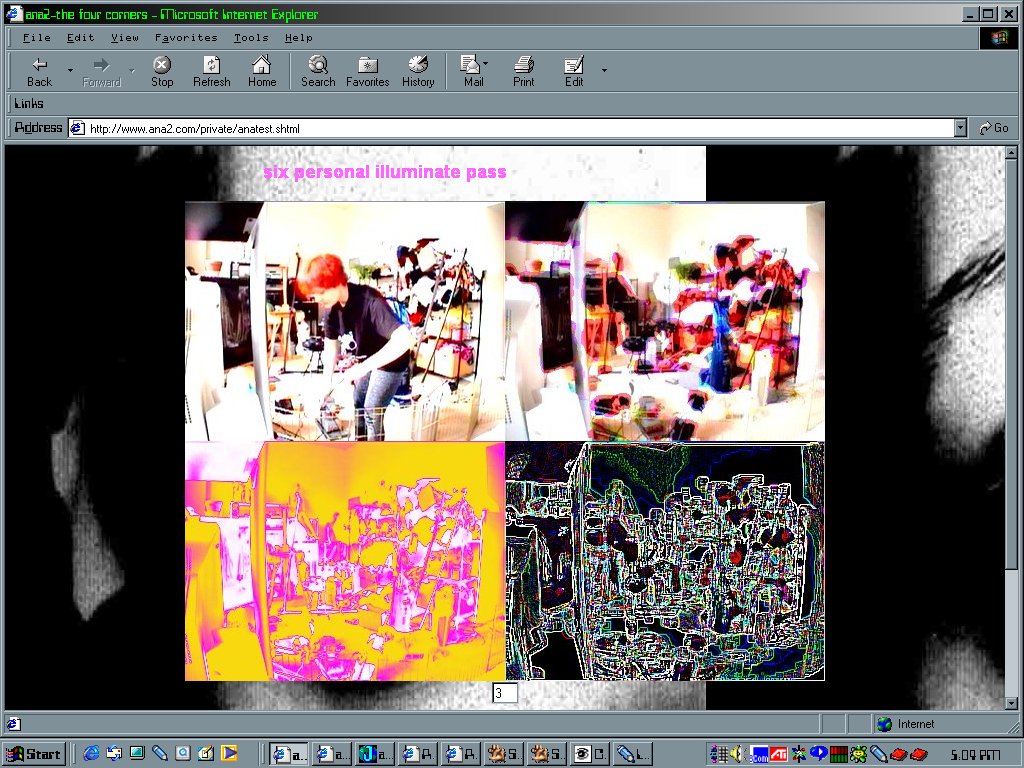Expand the Edit button dropdown arrow

(x=604, y=70)
